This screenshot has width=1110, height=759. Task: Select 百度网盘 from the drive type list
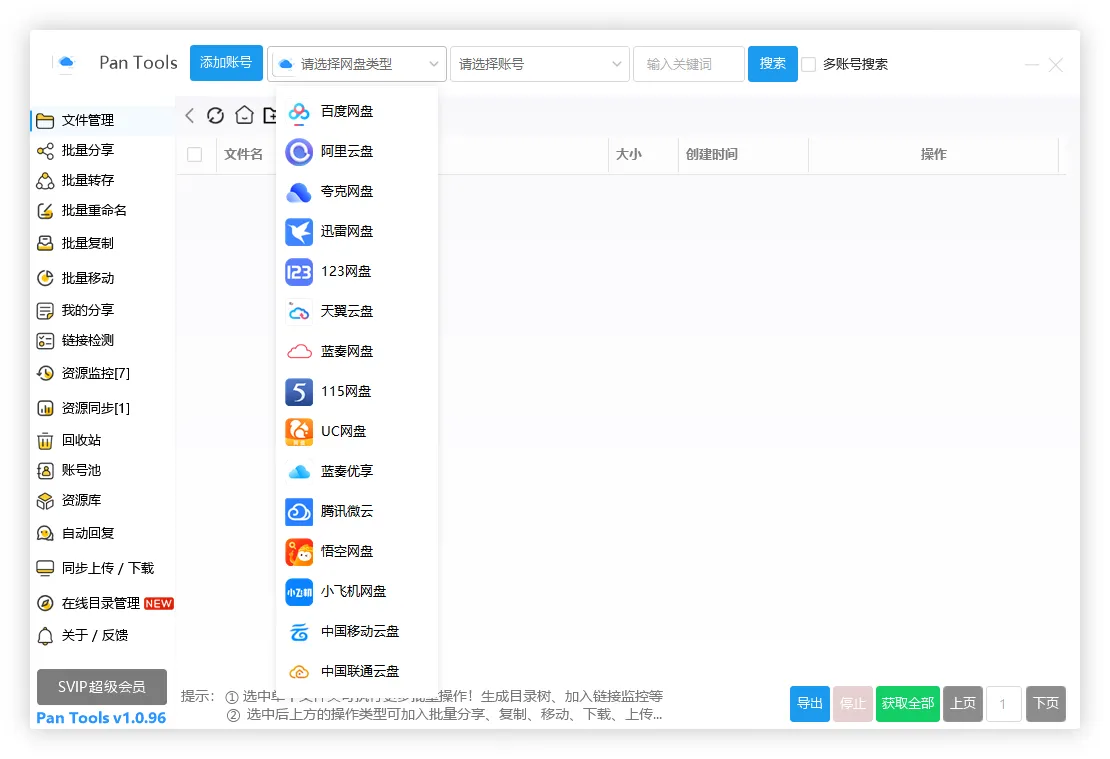[x=332, y=111]
